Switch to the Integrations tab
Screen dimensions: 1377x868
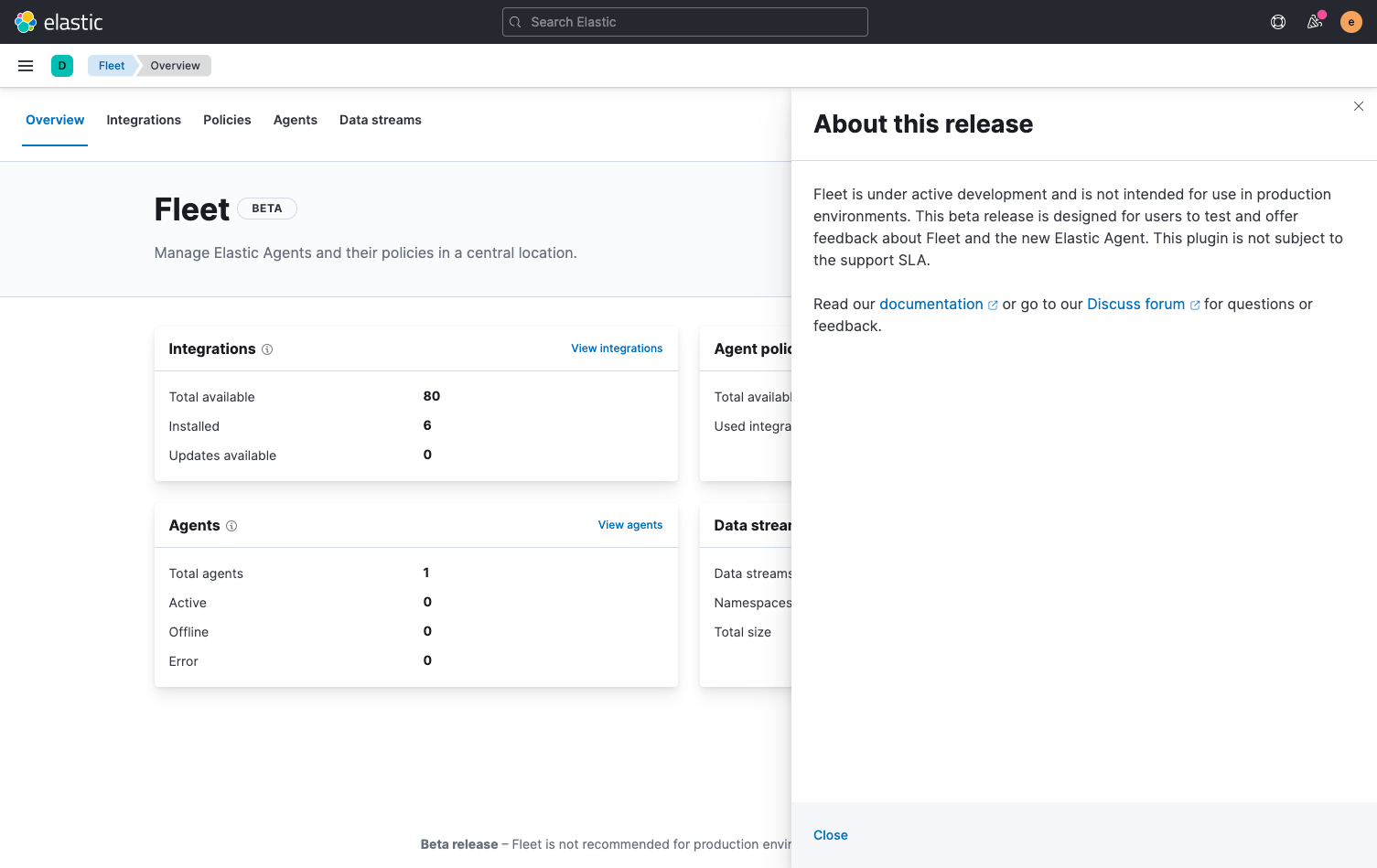144,120
